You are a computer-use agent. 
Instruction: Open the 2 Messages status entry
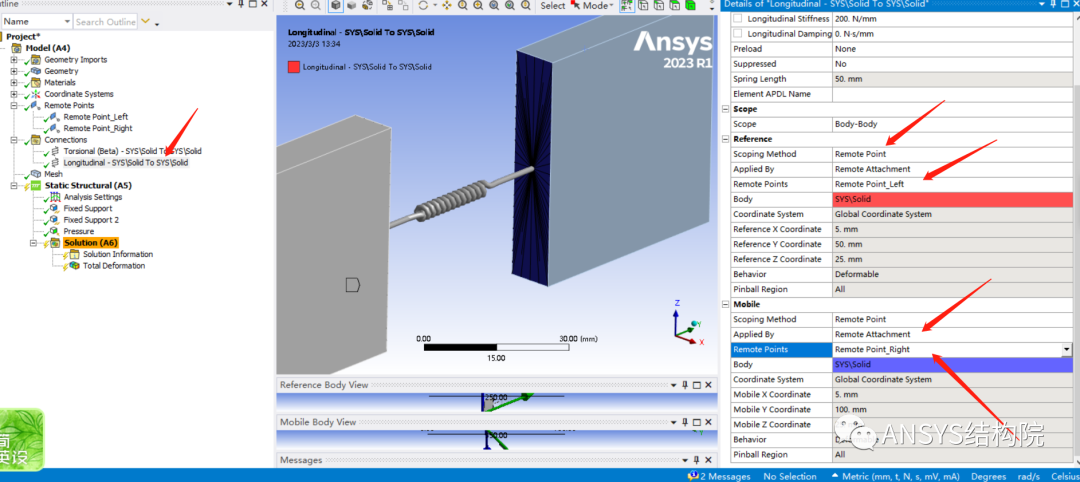click(x=718, y=476)
